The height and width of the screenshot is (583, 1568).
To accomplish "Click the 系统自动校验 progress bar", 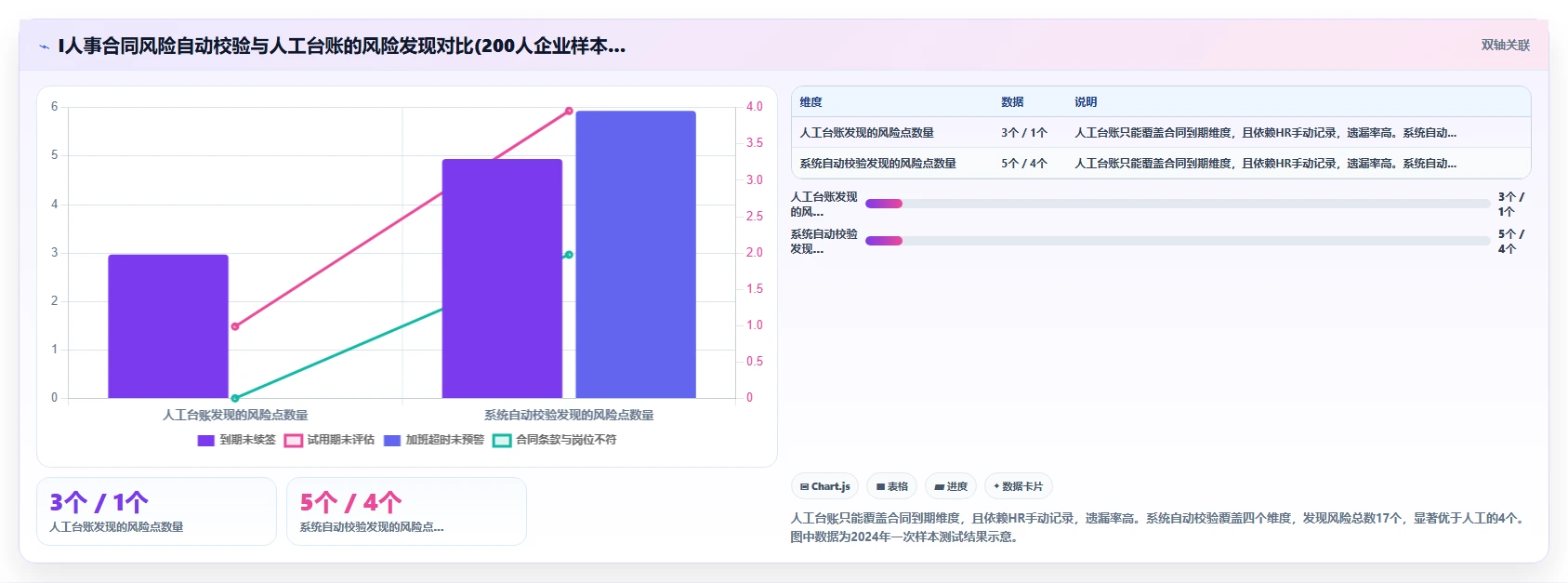I will point(1178,241).
